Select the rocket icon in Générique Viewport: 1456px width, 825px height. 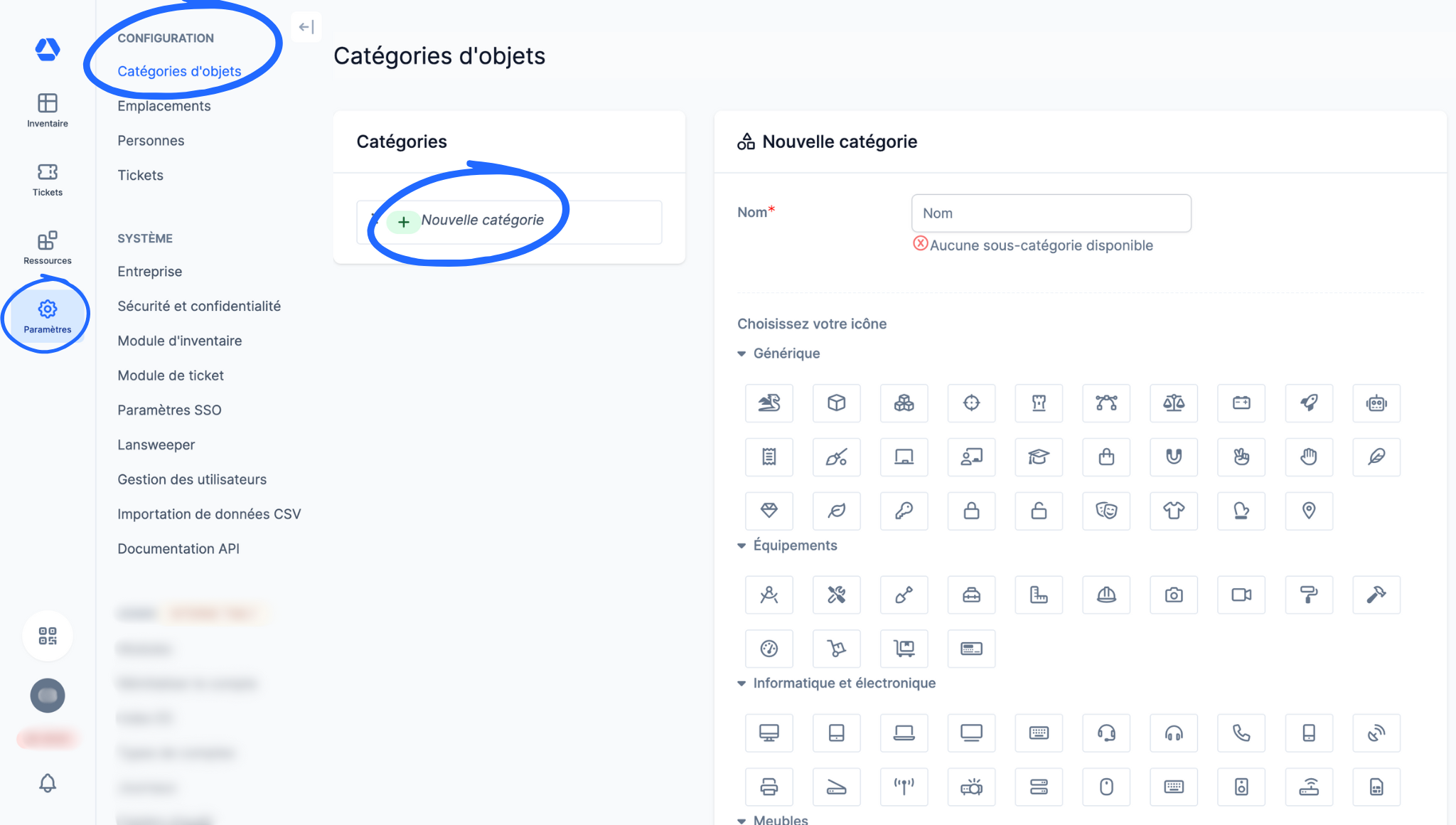click(x=1309, y=403)
